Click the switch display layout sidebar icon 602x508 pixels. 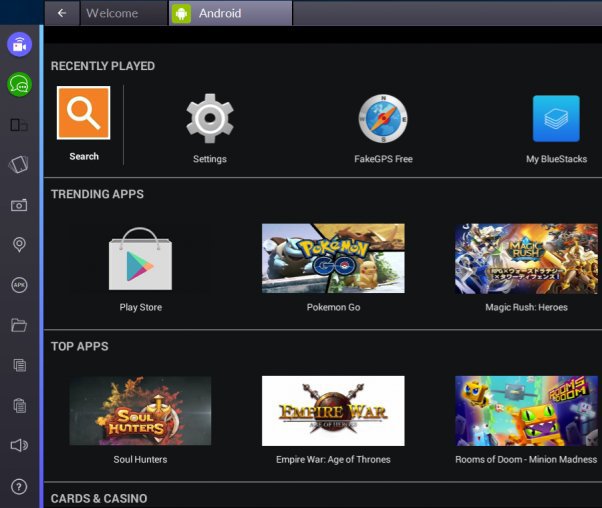(19, 125)
